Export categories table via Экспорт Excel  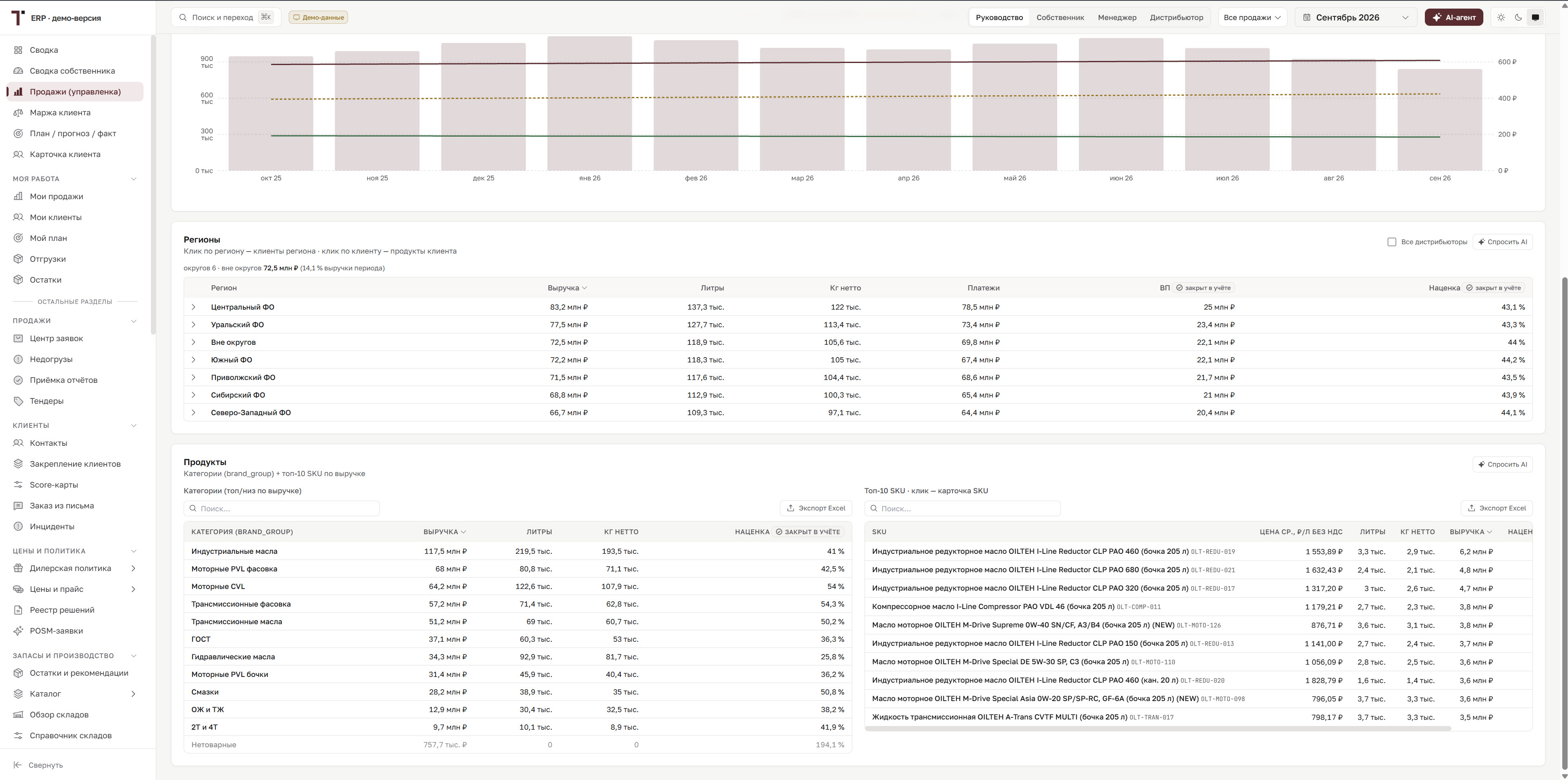click(815, 508)
